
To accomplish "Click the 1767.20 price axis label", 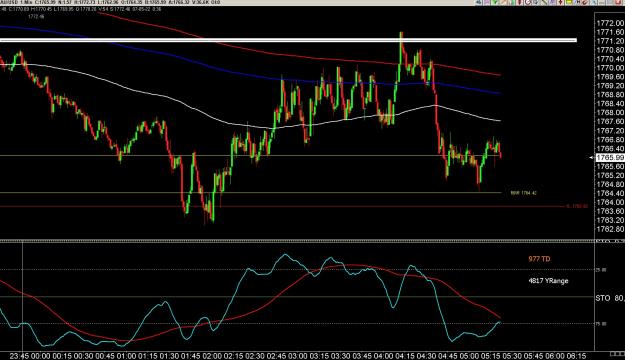I will 609,131.
